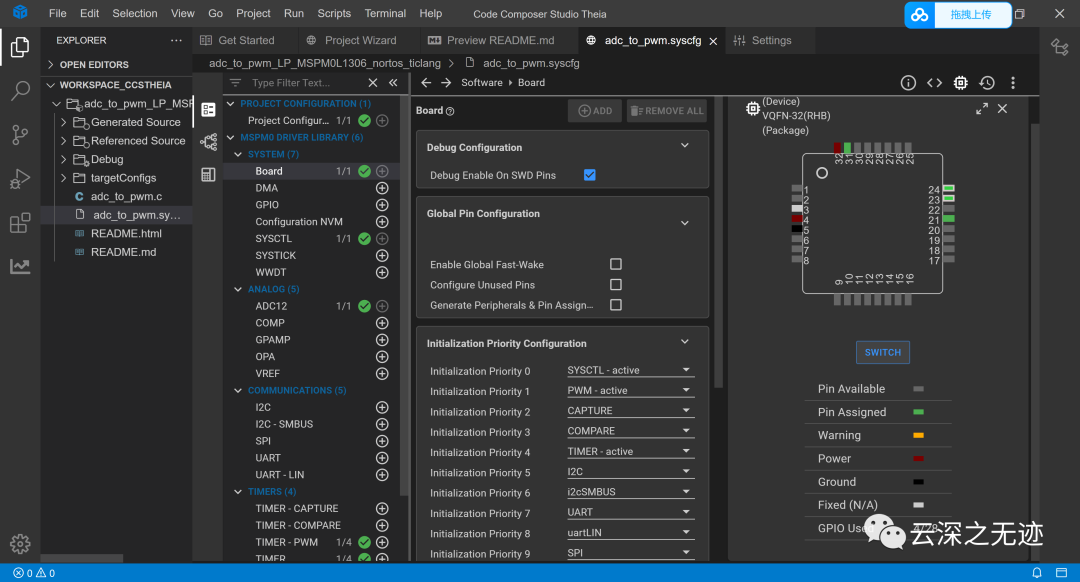Open the Search view in activity bar
This screenshot has width=1080, height=582.
20,91
